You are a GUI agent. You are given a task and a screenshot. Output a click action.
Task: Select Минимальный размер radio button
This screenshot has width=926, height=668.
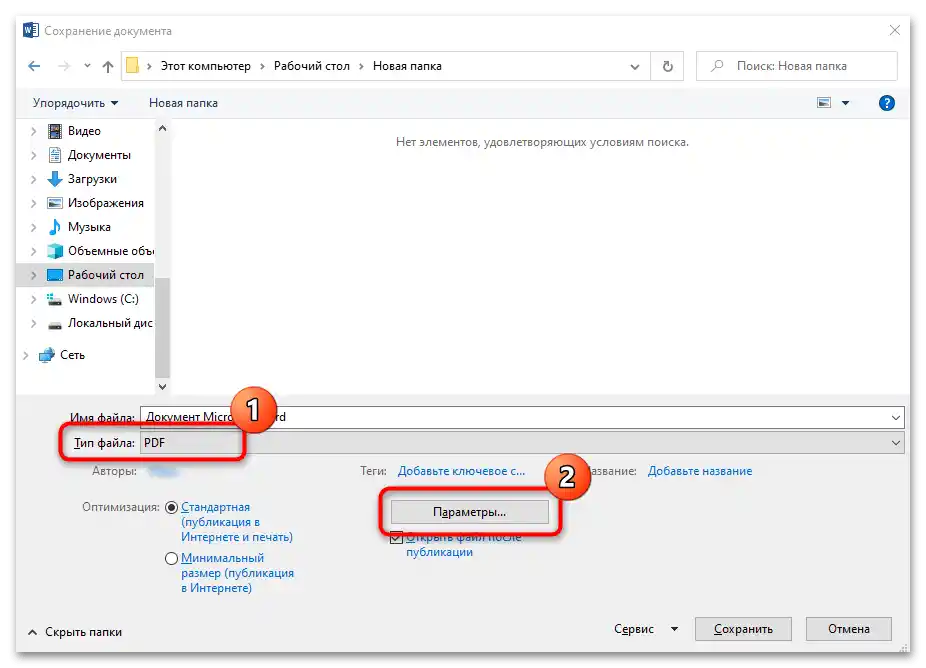coord(171,558)
